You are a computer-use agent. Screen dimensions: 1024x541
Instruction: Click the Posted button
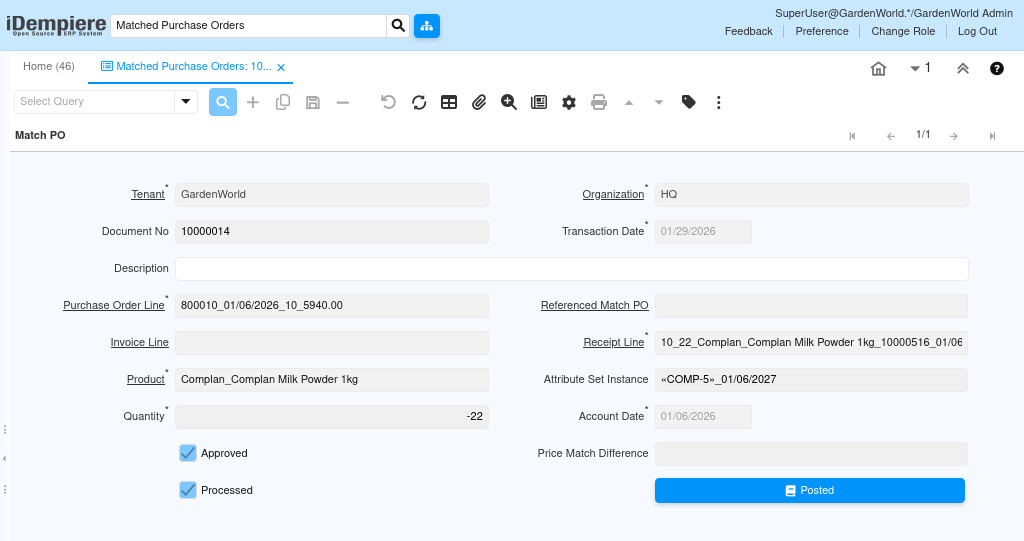coord(809,490)
